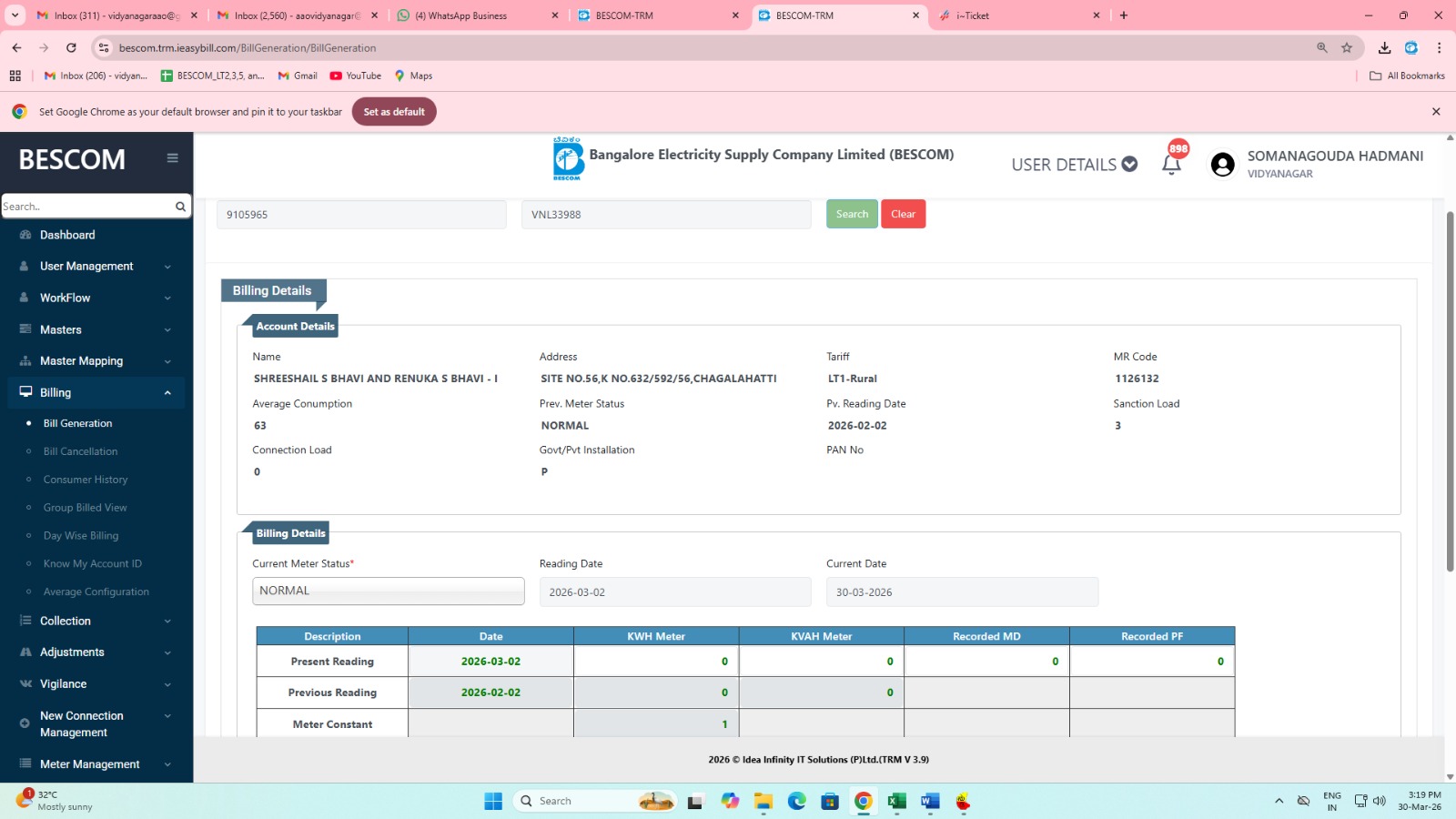Viewport: 1456px width, 819px height.
Task: Toggle the sidebar hamburger menu
Action: pyautogui.click(x=172, y=158)
